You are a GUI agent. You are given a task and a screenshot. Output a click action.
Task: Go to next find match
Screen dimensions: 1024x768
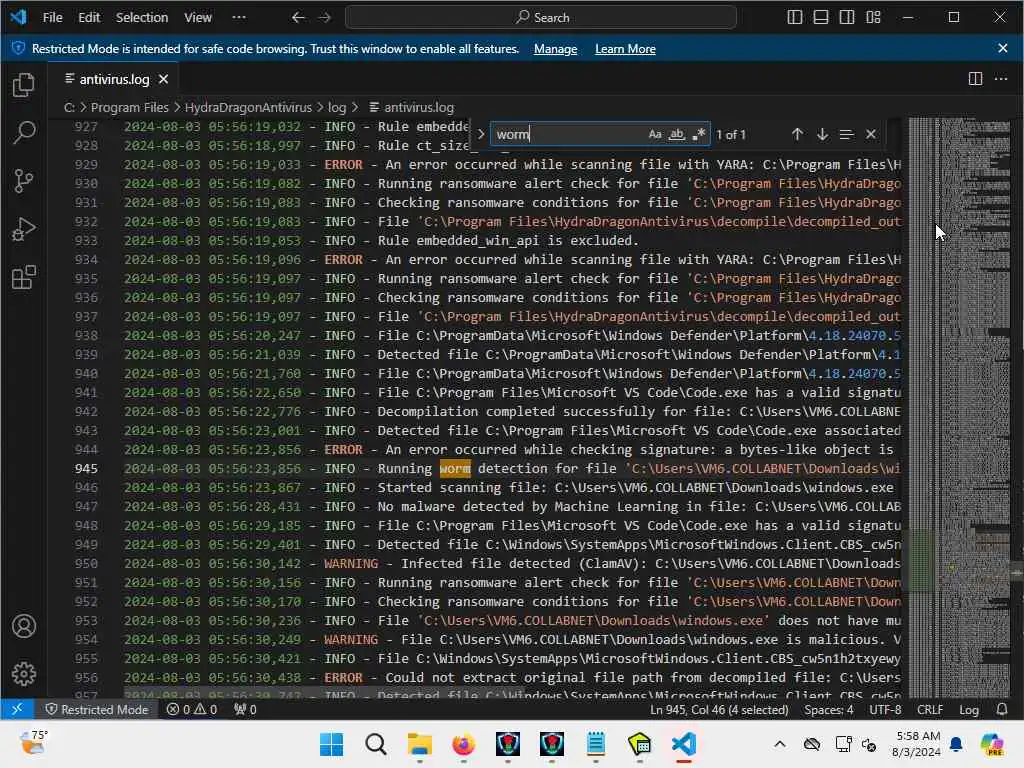[822, 135]
